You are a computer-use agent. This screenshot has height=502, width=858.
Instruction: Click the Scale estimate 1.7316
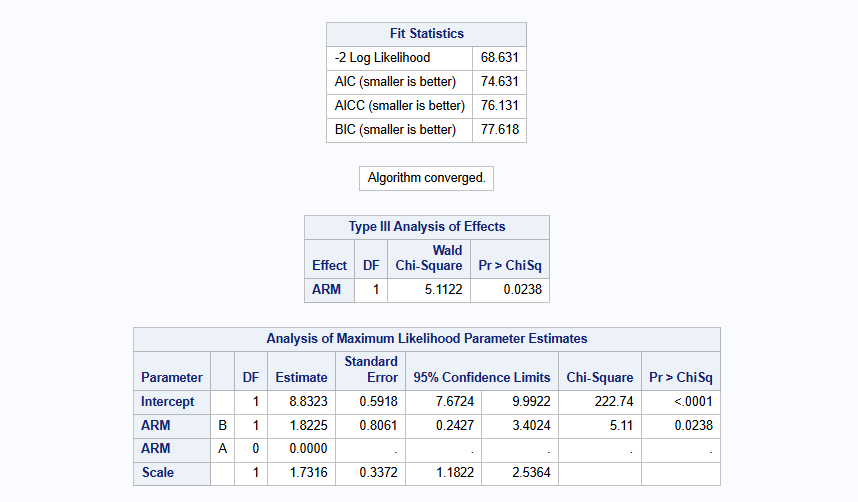[x=302, y=474]
